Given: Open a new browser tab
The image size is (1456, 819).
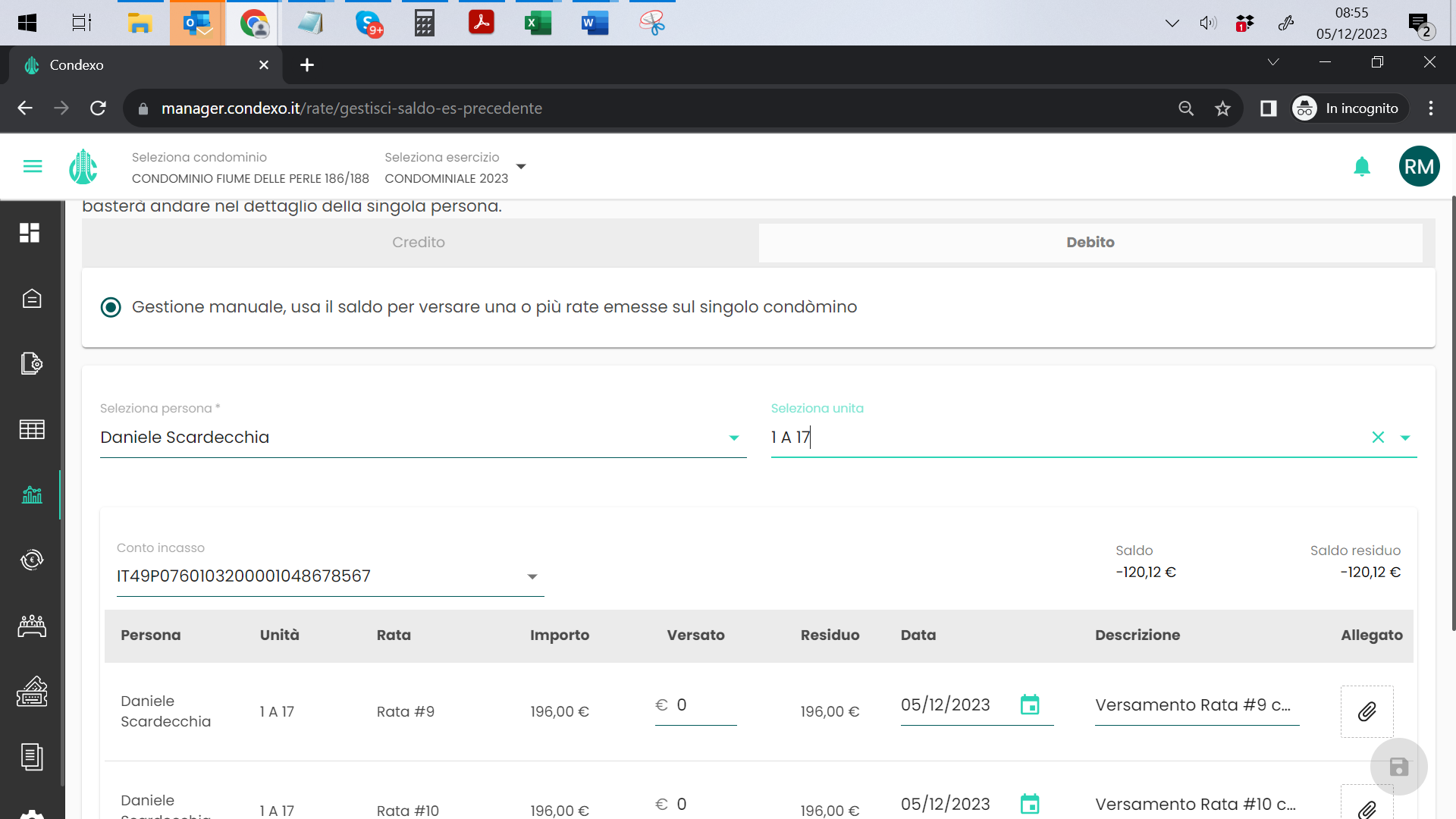Looking at the screenshot, I should pyautogui.click(x=306, y=65).
